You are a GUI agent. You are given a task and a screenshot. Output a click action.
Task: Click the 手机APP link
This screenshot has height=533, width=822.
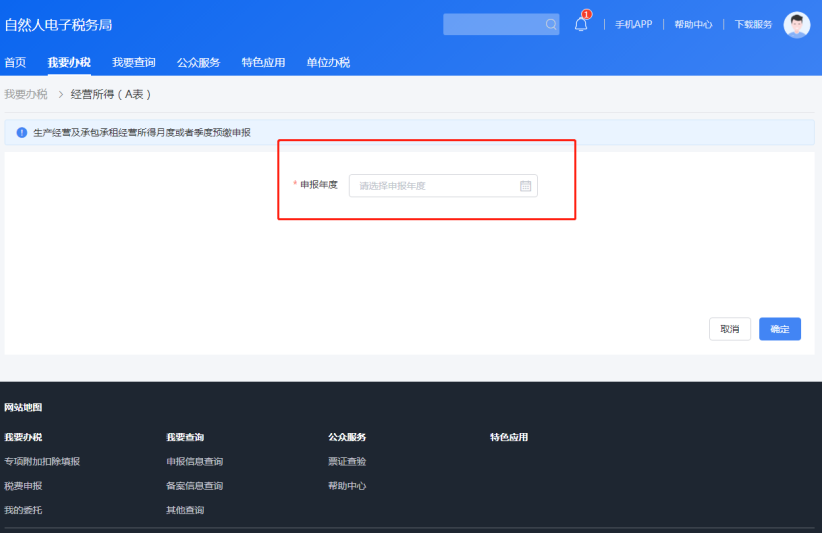tap(633, 24)
